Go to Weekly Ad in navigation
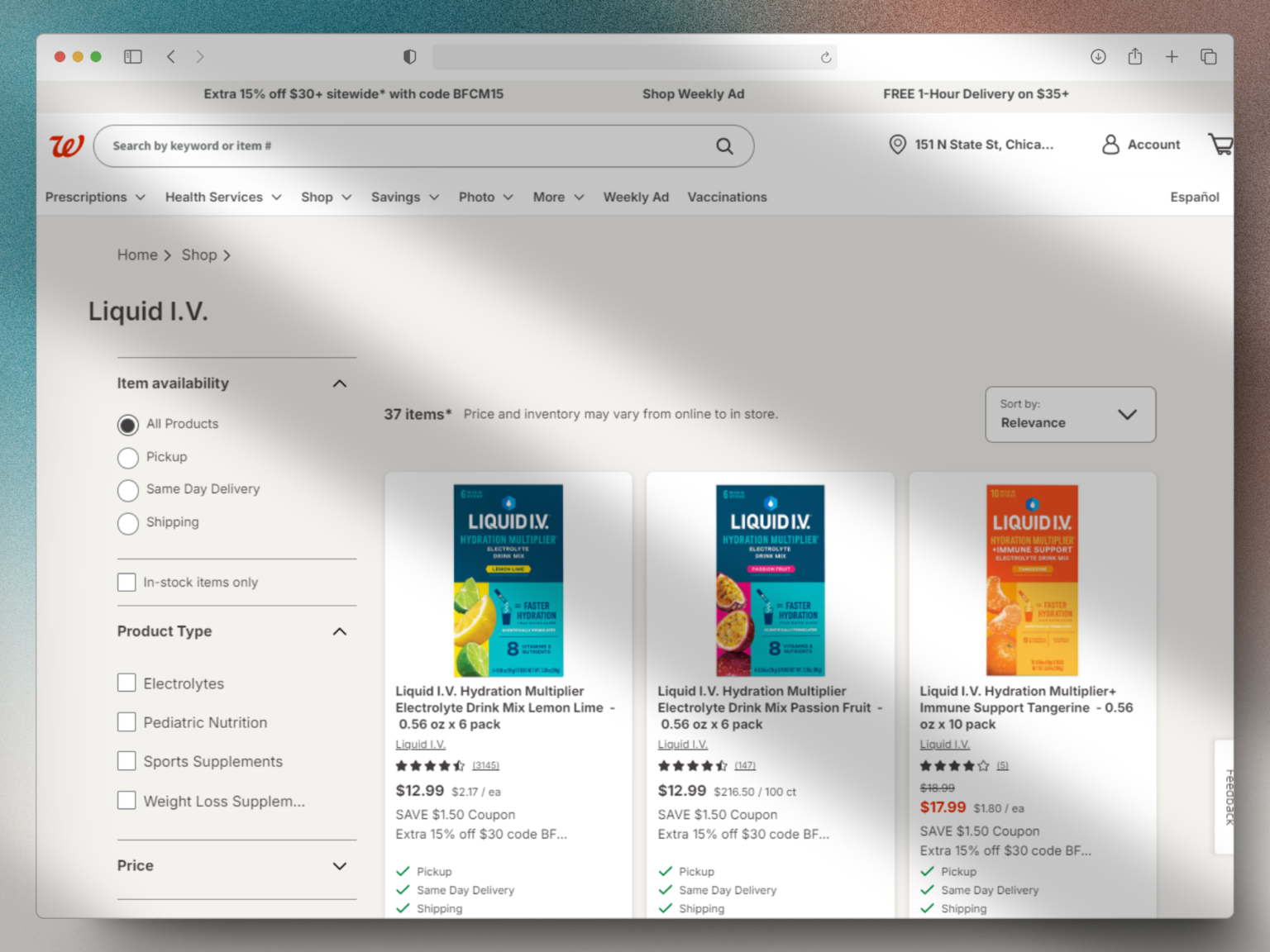 [636, 197]
